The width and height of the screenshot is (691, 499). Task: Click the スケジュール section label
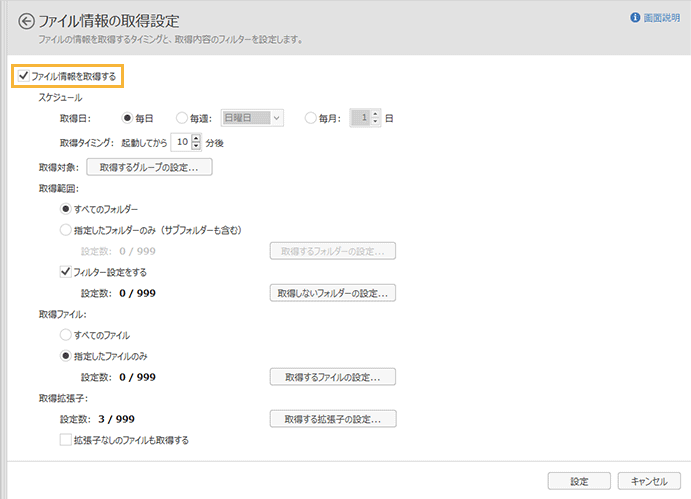click(60, 97)
